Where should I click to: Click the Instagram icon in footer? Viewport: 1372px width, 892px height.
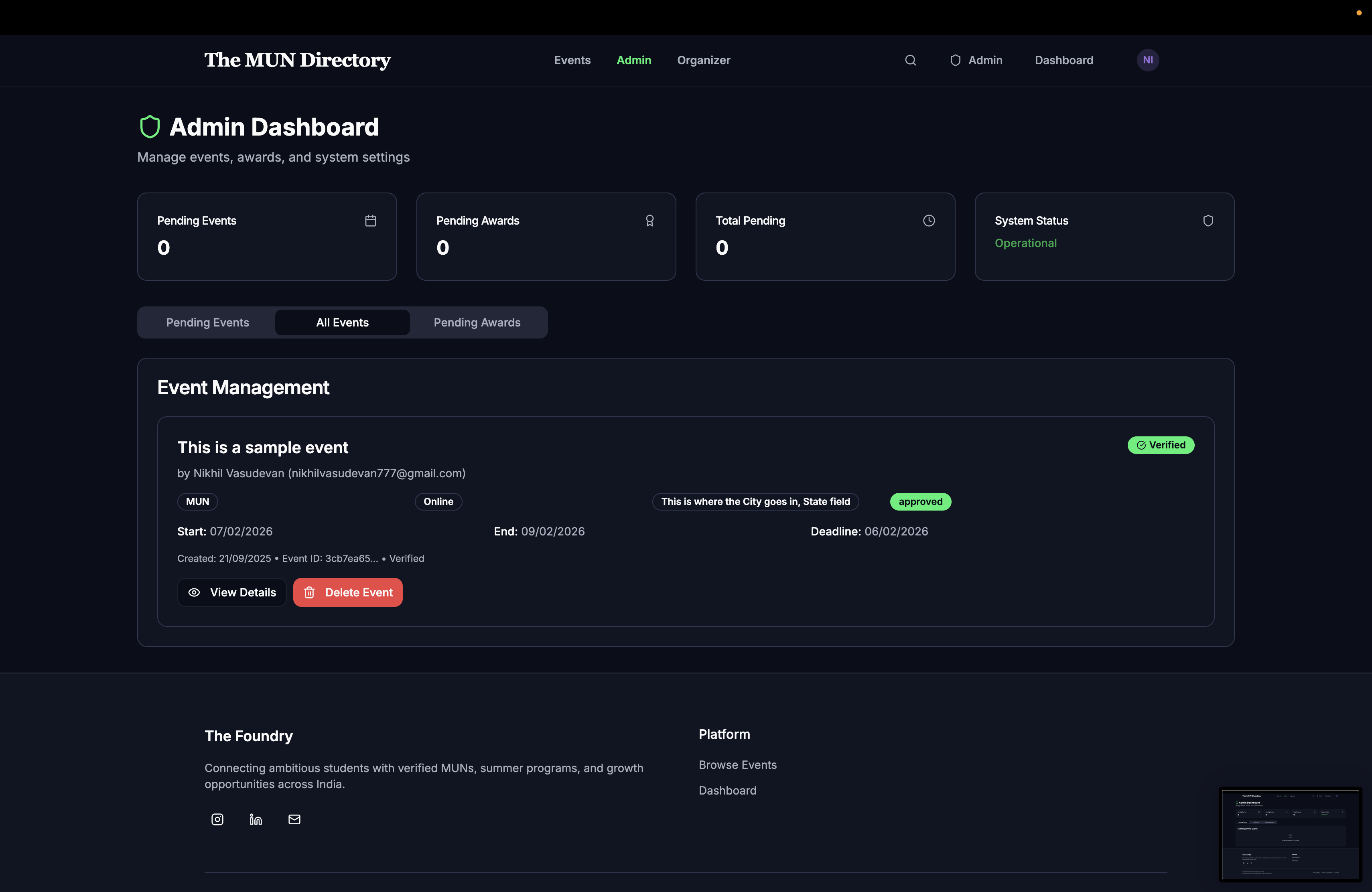(x=217, y=819)
